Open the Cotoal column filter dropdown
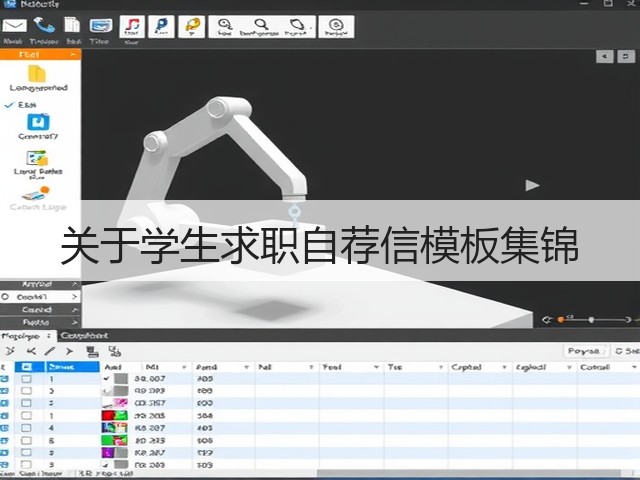This screenshot has width=640, height=480. (634, 367)
